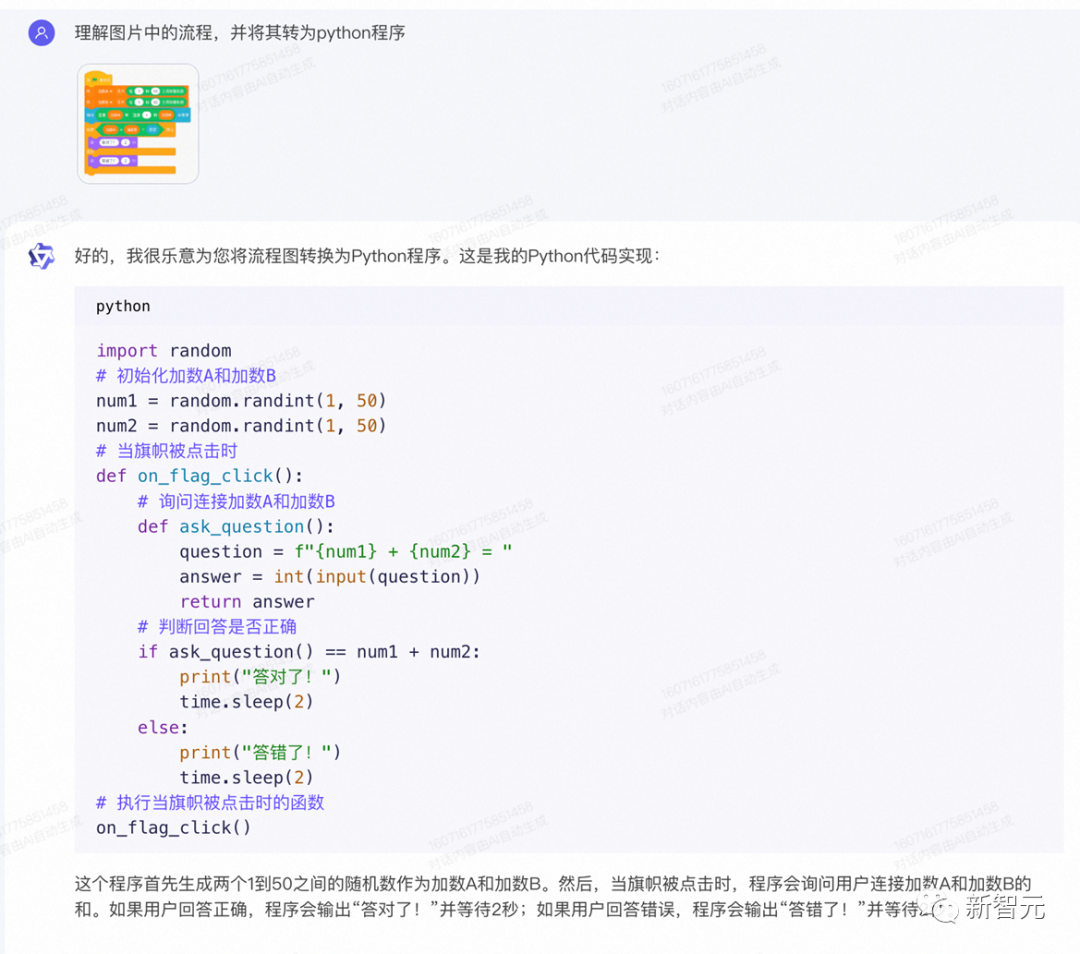The width and height of the screenshot is (1080, 954).
Task: Select the import random code line
Action: tap(163, 350)
